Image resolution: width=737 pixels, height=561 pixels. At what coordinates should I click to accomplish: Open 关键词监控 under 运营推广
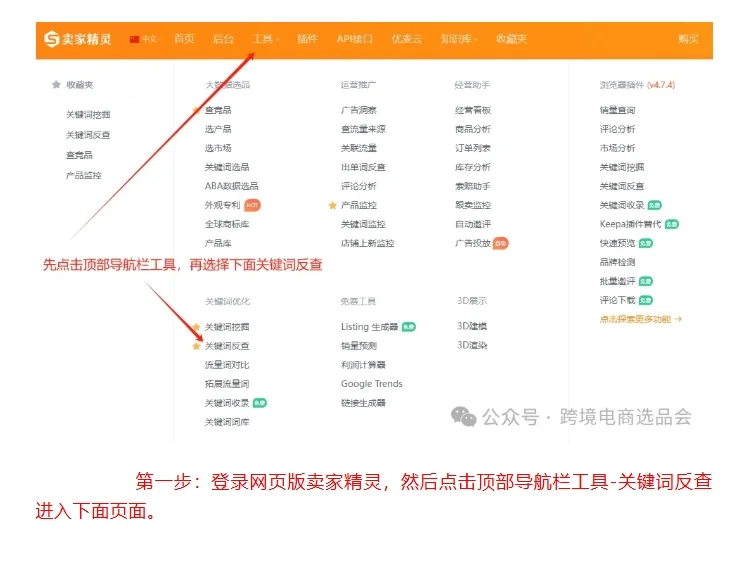[x=363, y=224]
